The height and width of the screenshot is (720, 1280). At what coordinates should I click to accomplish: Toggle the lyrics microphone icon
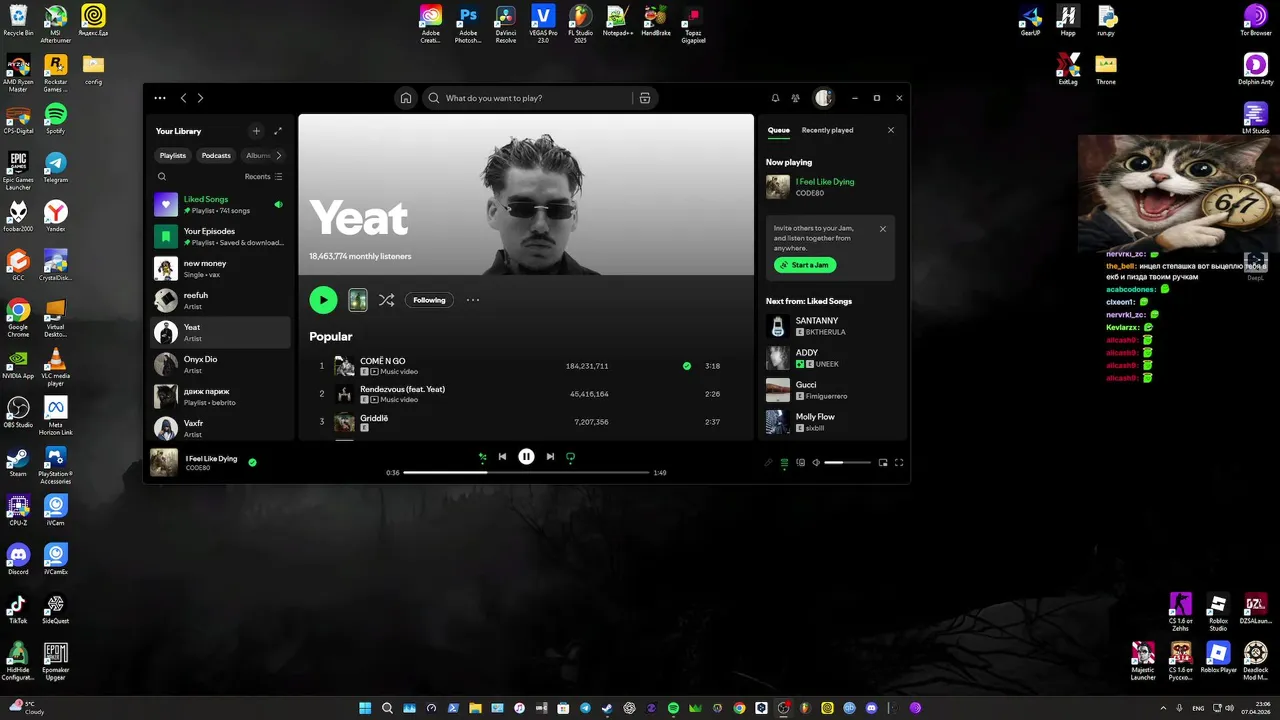click(x=769, y=463)
